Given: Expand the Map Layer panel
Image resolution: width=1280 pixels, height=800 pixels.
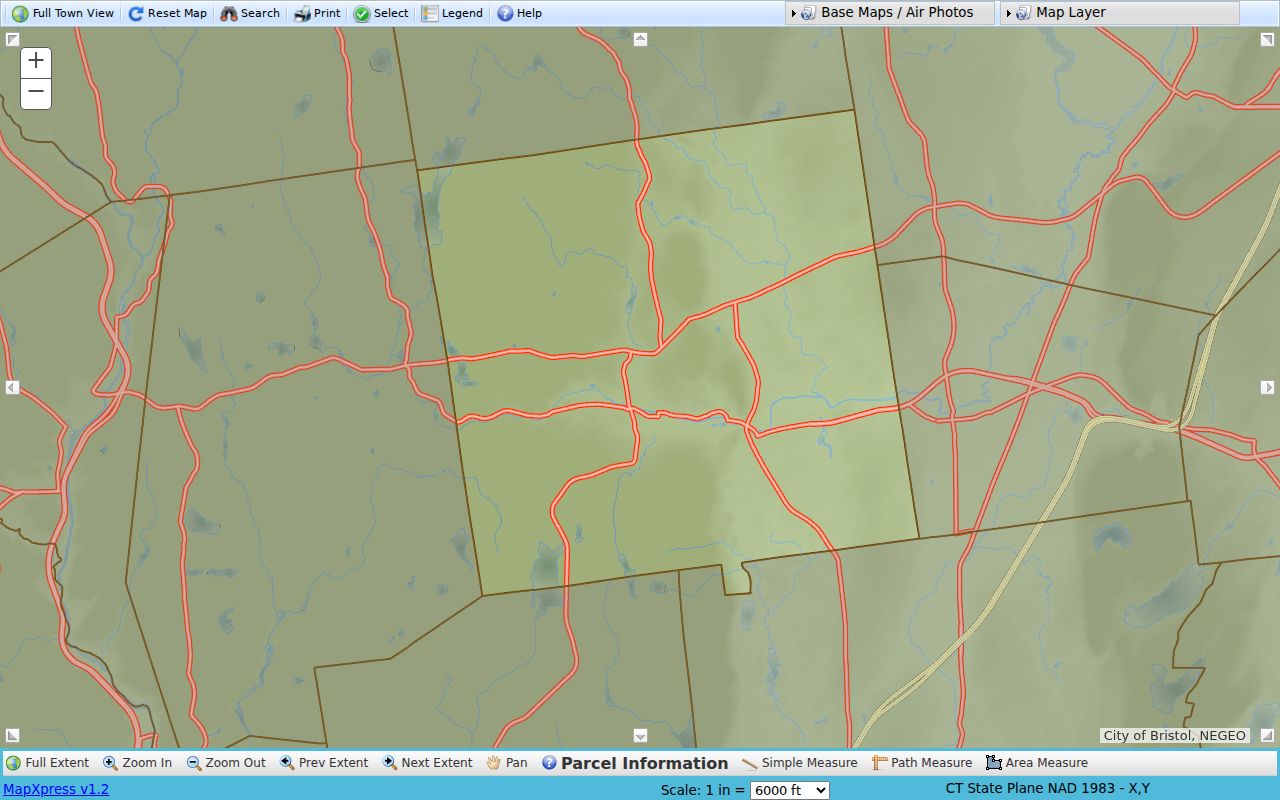Looking at the screenshot, I should [1120, 13].
